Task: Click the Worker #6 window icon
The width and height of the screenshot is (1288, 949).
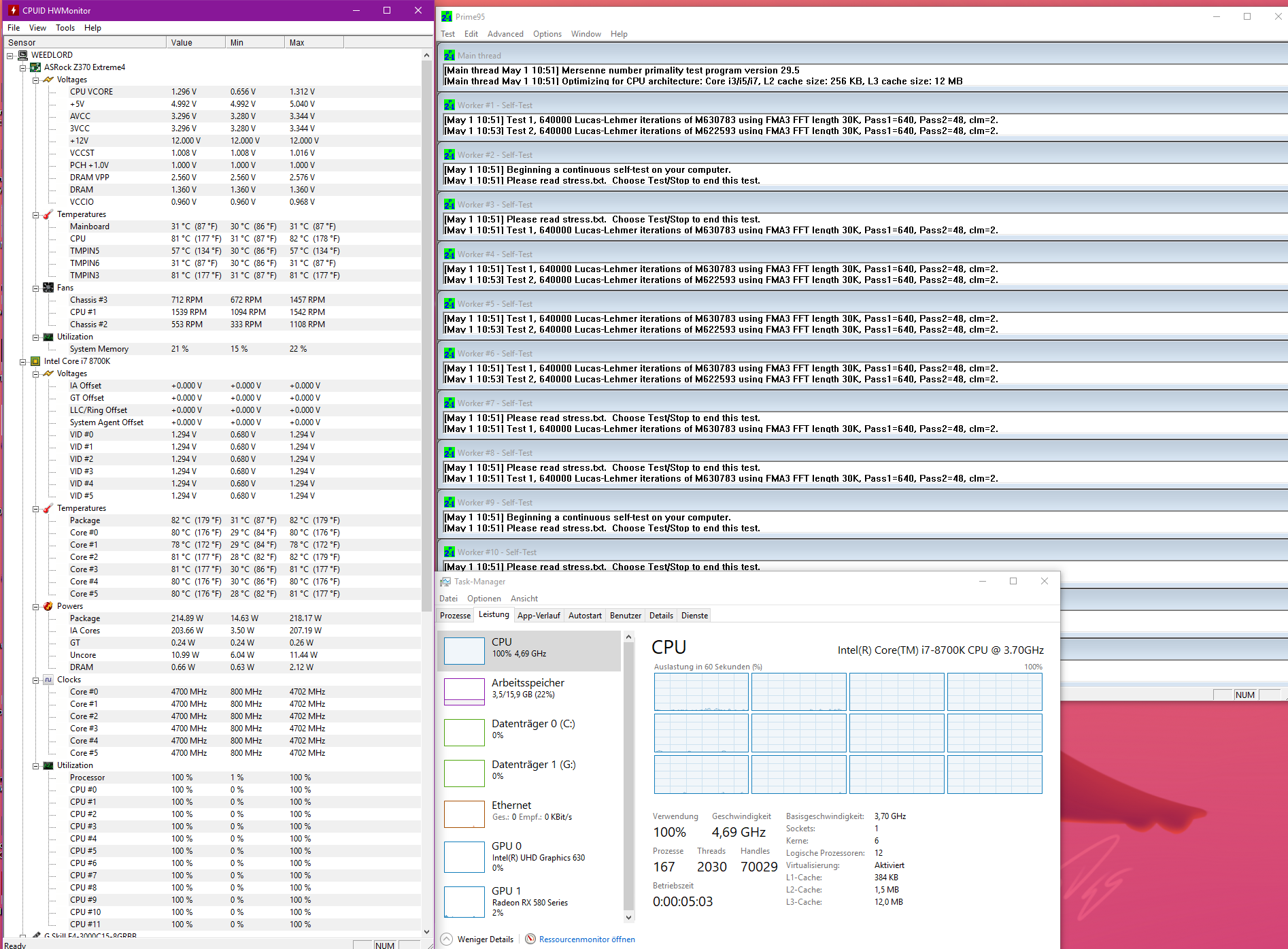Action: tap(450, 354)
